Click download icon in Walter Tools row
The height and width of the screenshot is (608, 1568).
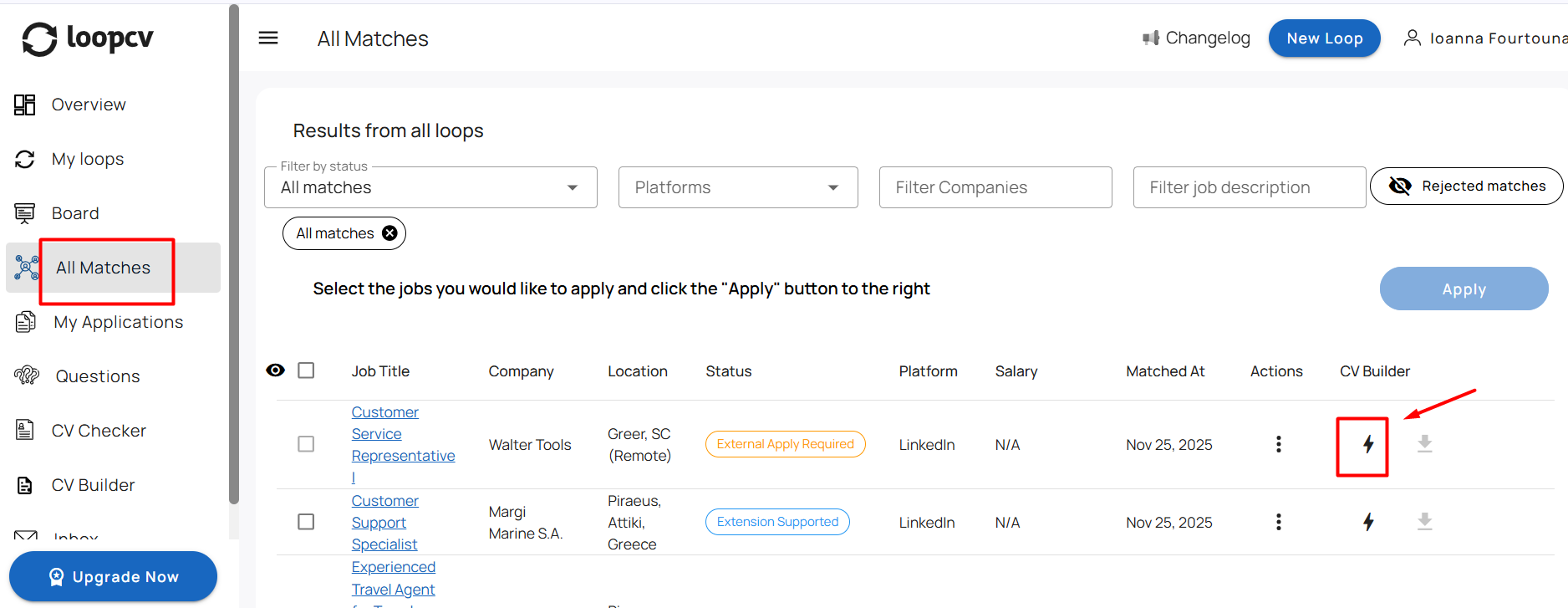click(x=1424, y=444)
